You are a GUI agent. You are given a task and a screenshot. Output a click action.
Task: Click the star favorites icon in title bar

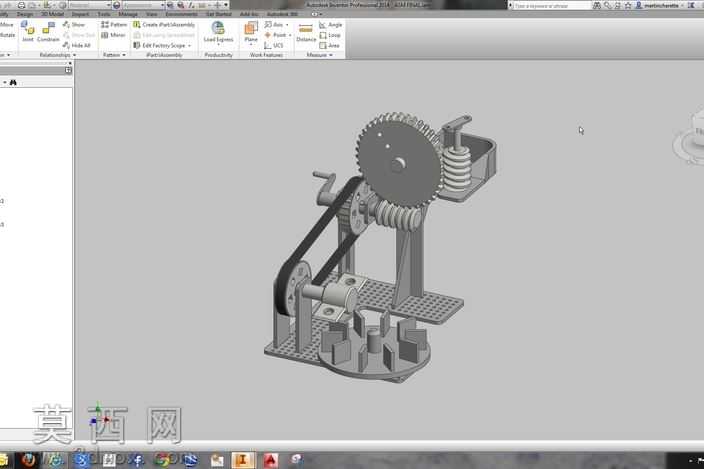(x=628, y=5)
